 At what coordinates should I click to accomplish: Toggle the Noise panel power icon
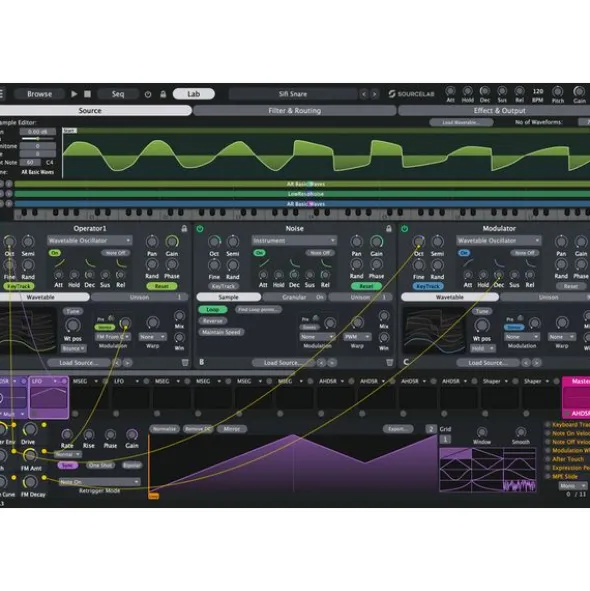200,228
